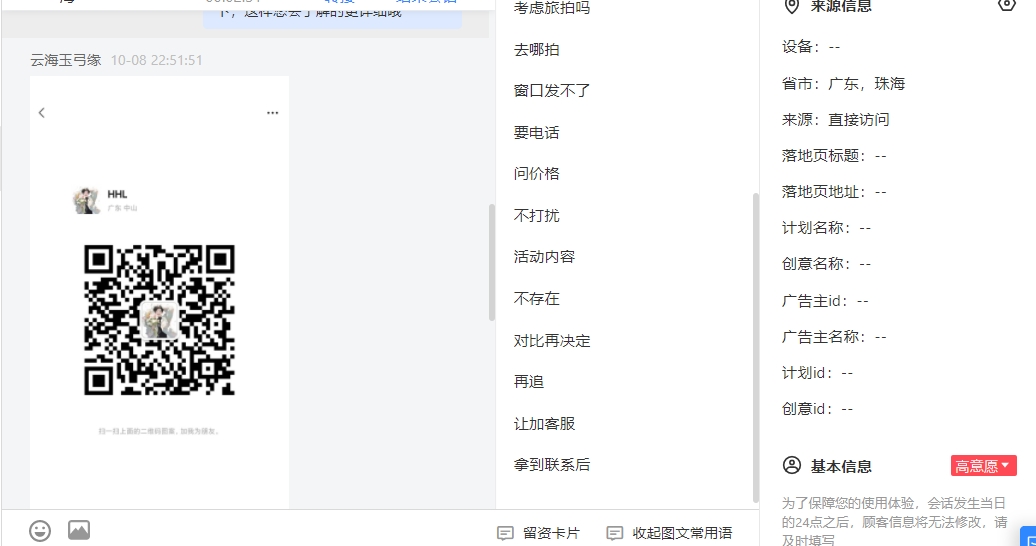Screen dimensions: 1036x546
Task: Select quick phrase 问价格
Action: coord(536,174)
